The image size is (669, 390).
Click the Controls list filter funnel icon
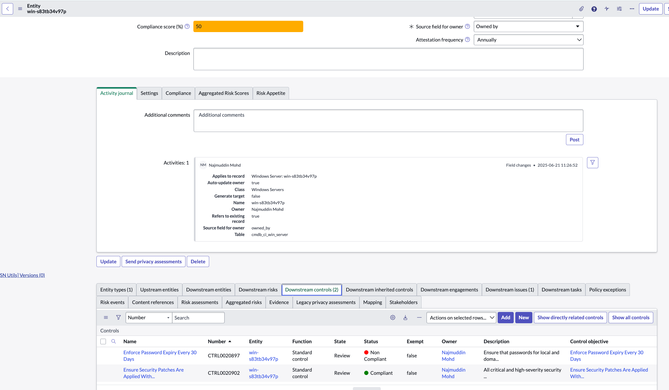[x=118, y=317]
